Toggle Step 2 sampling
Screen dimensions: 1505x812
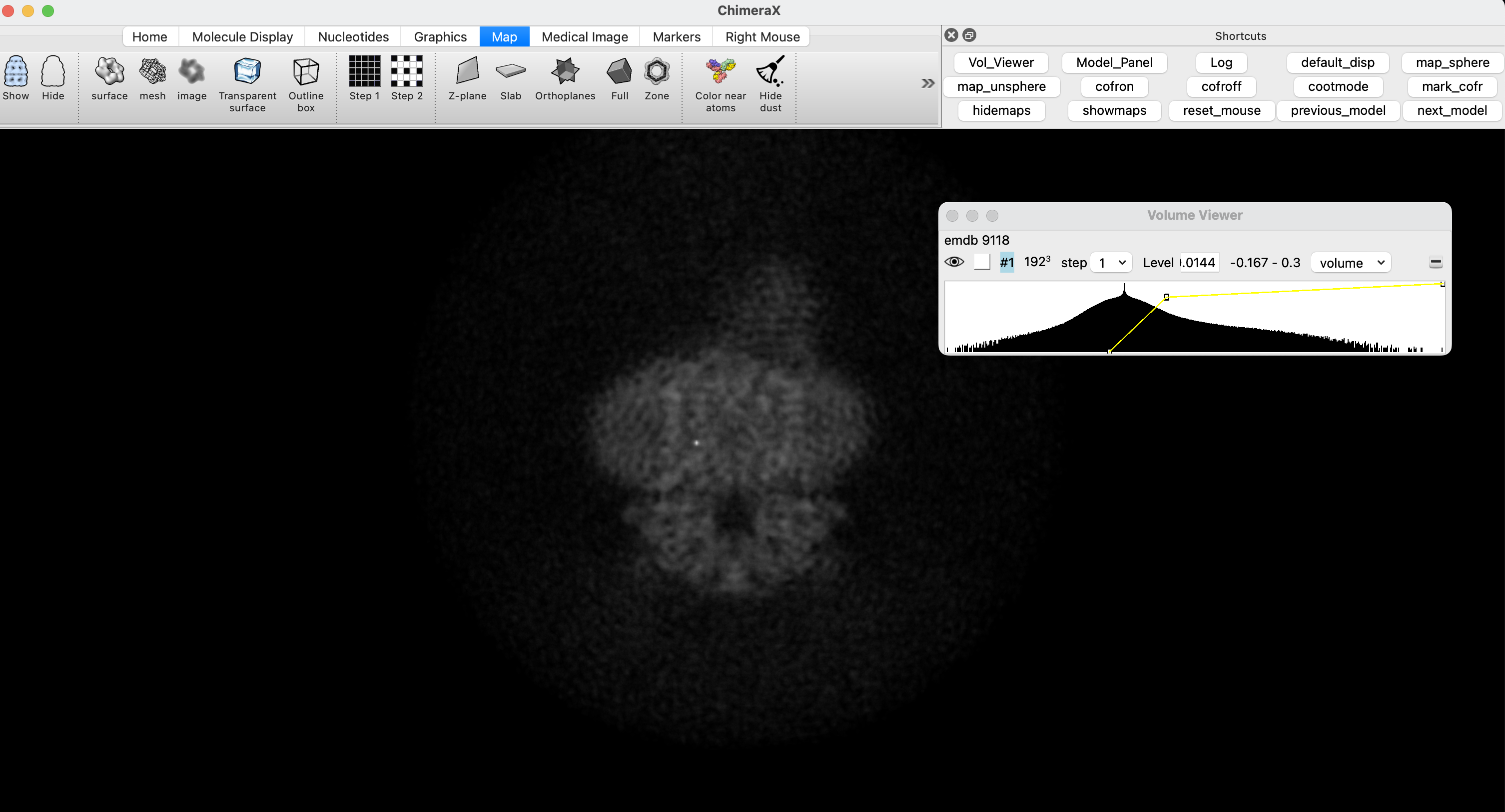[406, 72]
